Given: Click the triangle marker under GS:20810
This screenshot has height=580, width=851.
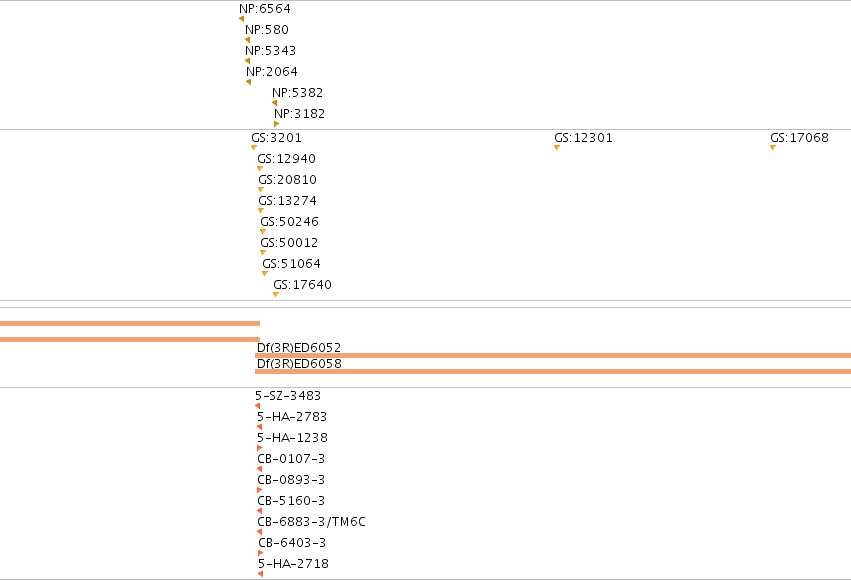Looking at the screenshot, I should [261, 189].
